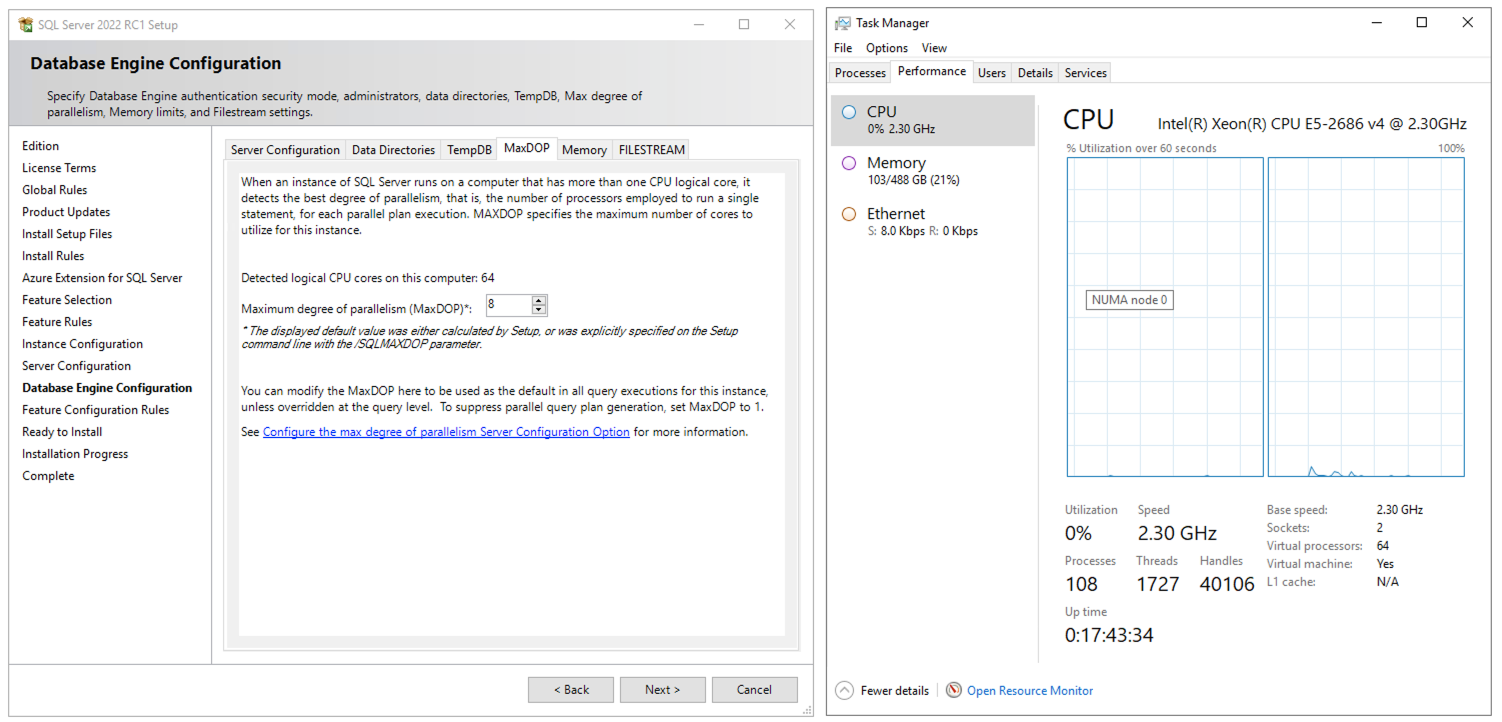Screen dimensions: 1502x722
Task: Open Details tab in Task Manager
Action: (x=1035, y=73)
